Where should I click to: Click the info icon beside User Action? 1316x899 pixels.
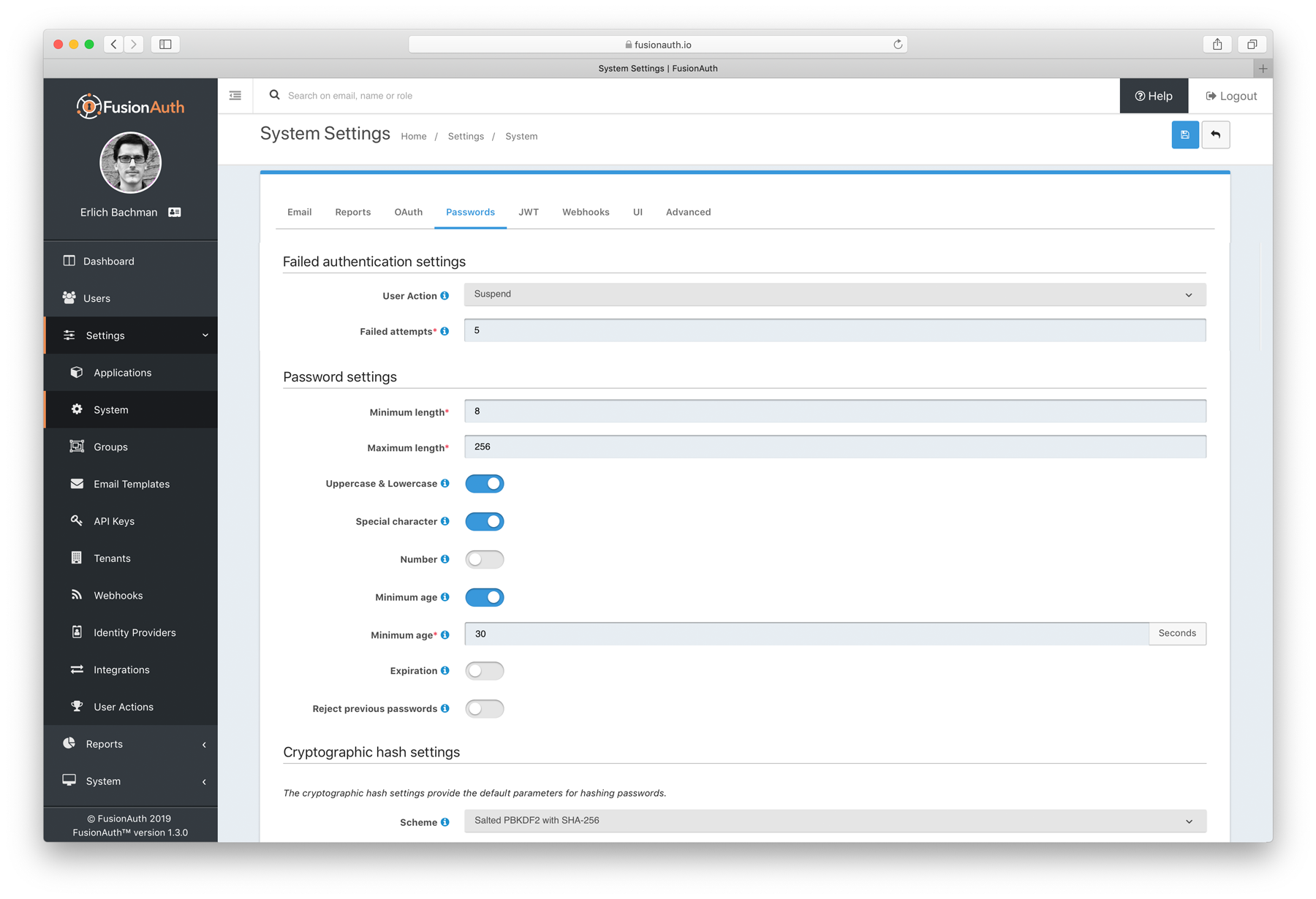tap(445, 296)
